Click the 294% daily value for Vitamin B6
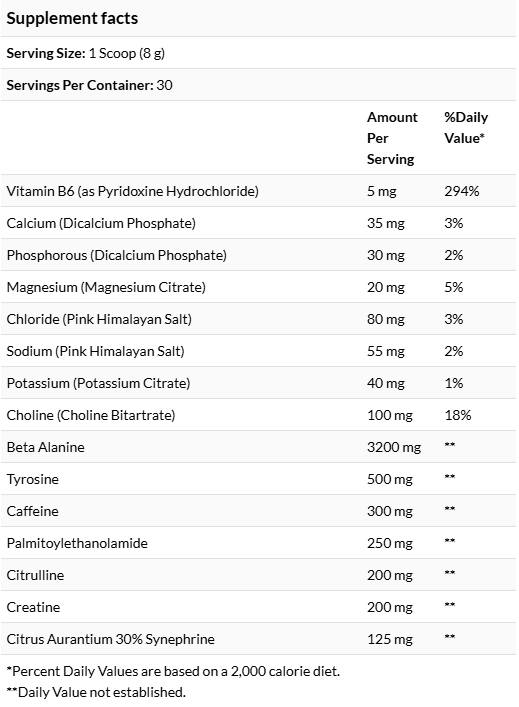The image size is (519, 707). [462, 191]
